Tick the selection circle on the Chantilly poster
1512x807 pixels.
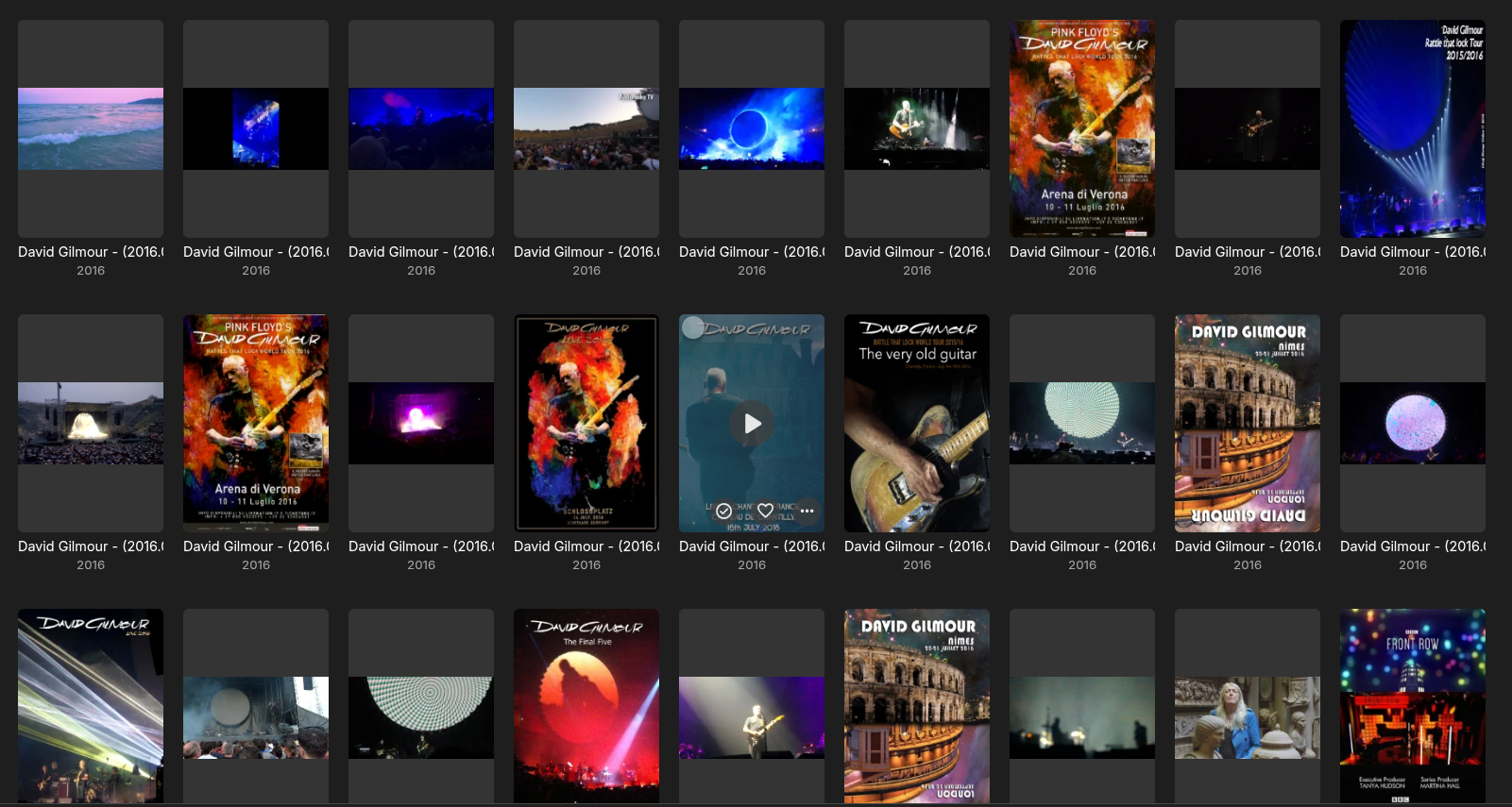[x=693, y=328]
